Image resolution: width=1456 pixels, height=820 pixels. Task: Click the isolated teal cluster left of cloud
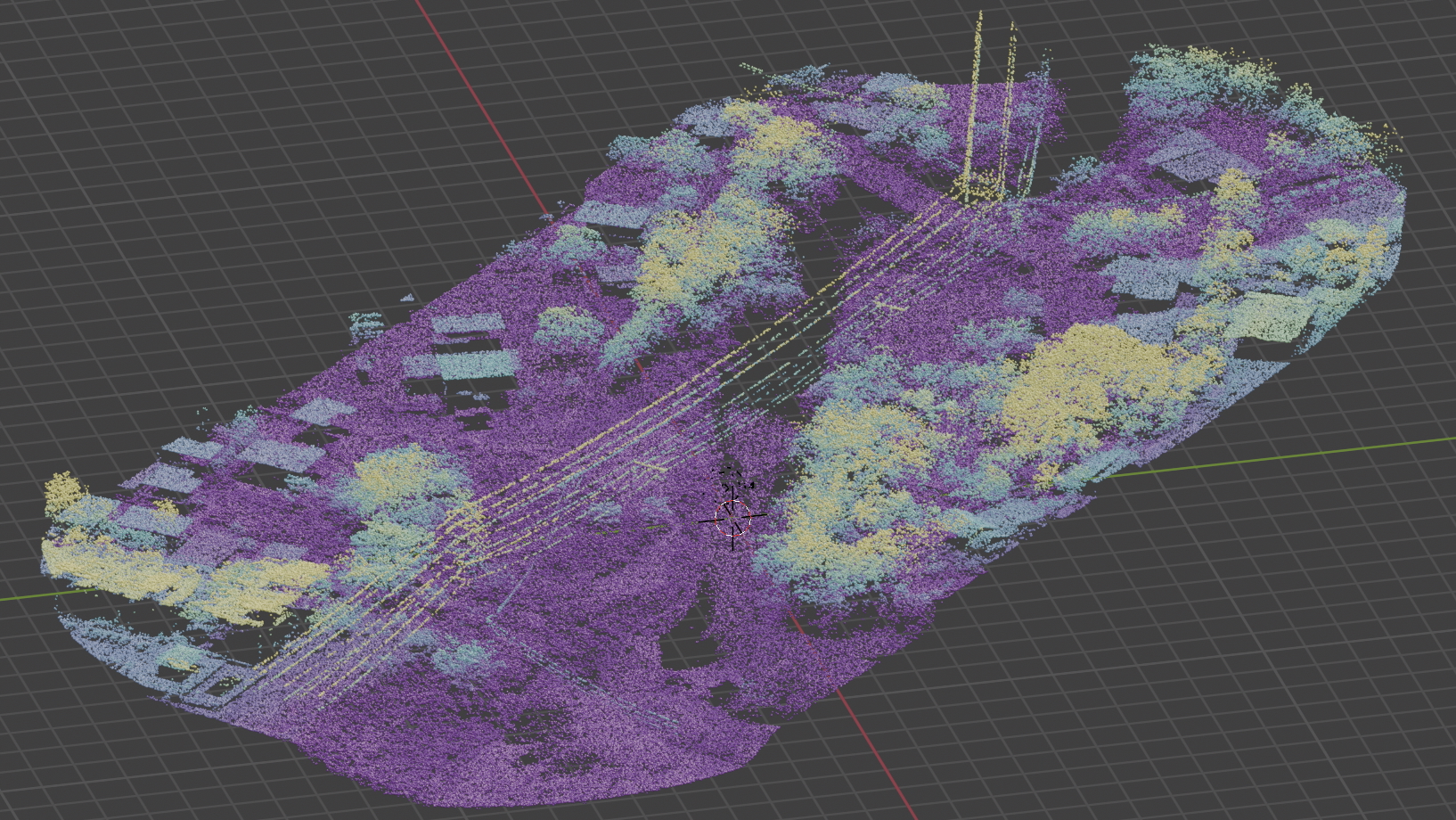point(365,326)
